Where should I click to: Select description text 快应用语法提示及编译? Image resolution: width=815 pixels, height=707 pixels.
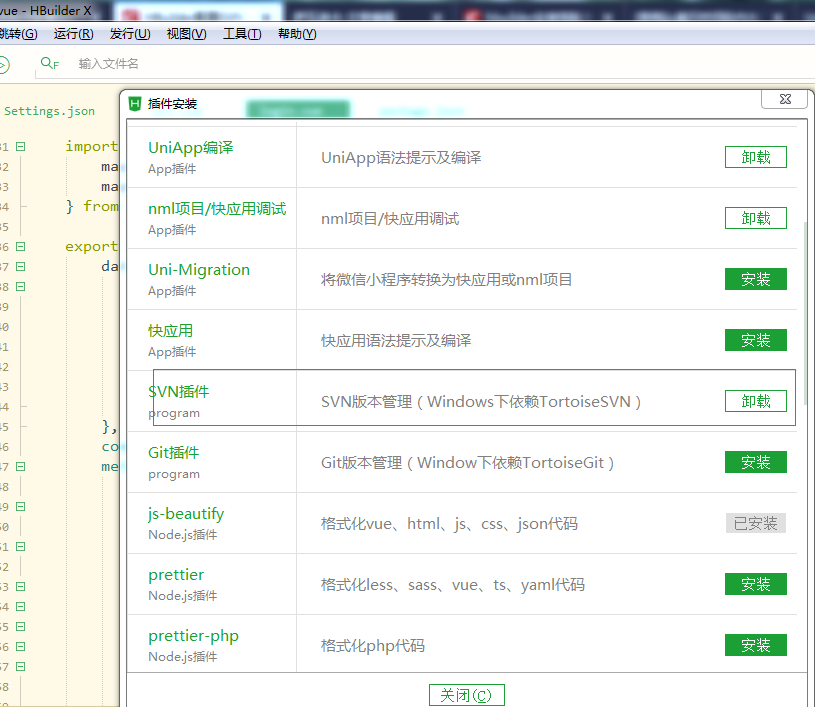coord(396,341)
